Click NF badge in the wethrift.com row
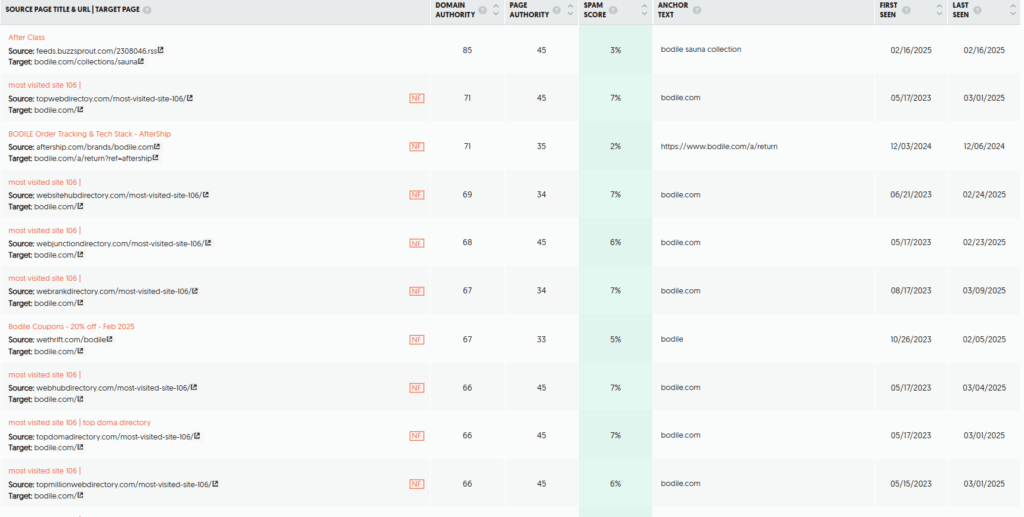Screen dimensions: 1024x517 click(x=417, y=339)
